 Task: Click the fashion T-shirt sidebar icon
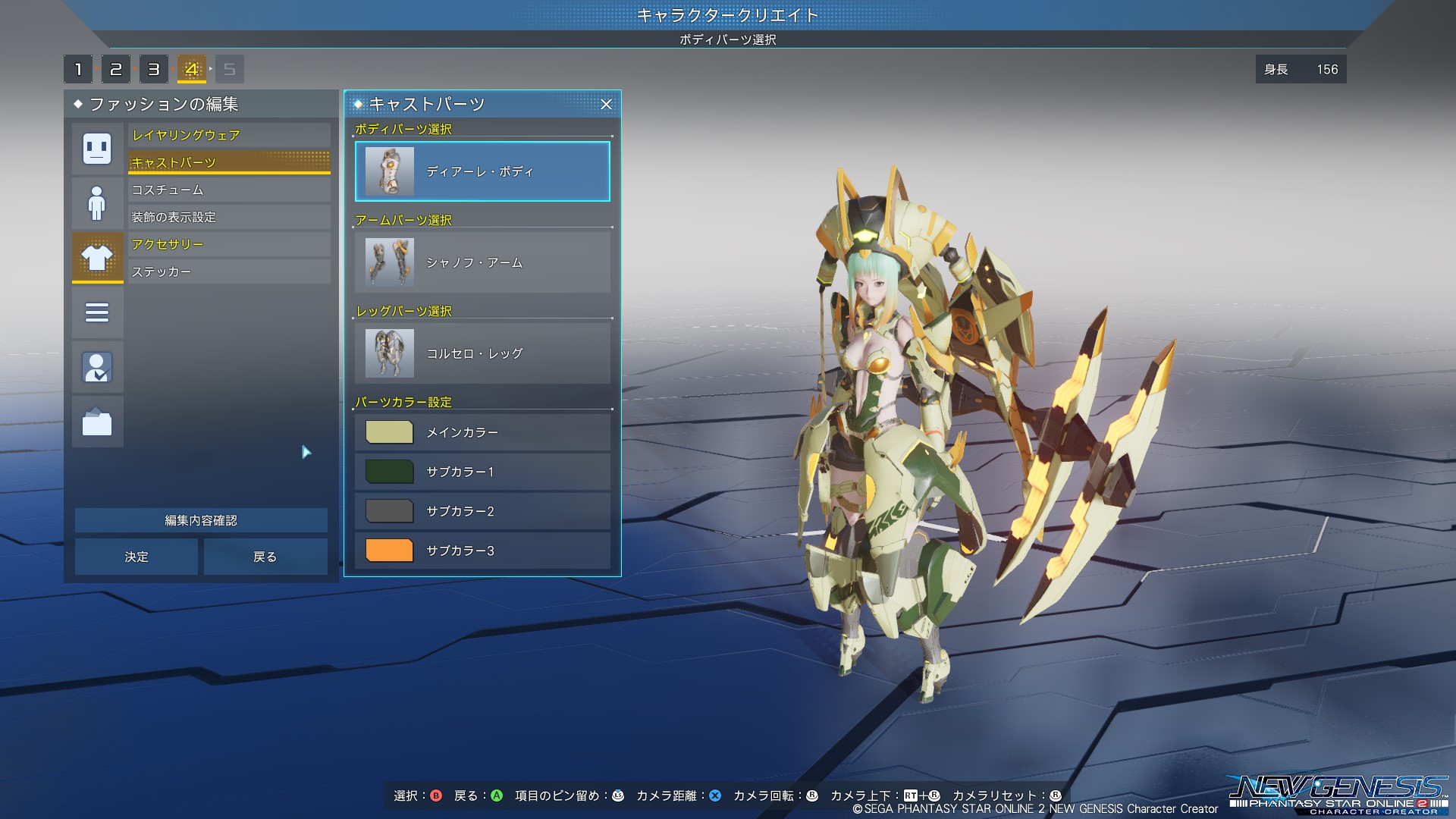[x=97, y=257]
